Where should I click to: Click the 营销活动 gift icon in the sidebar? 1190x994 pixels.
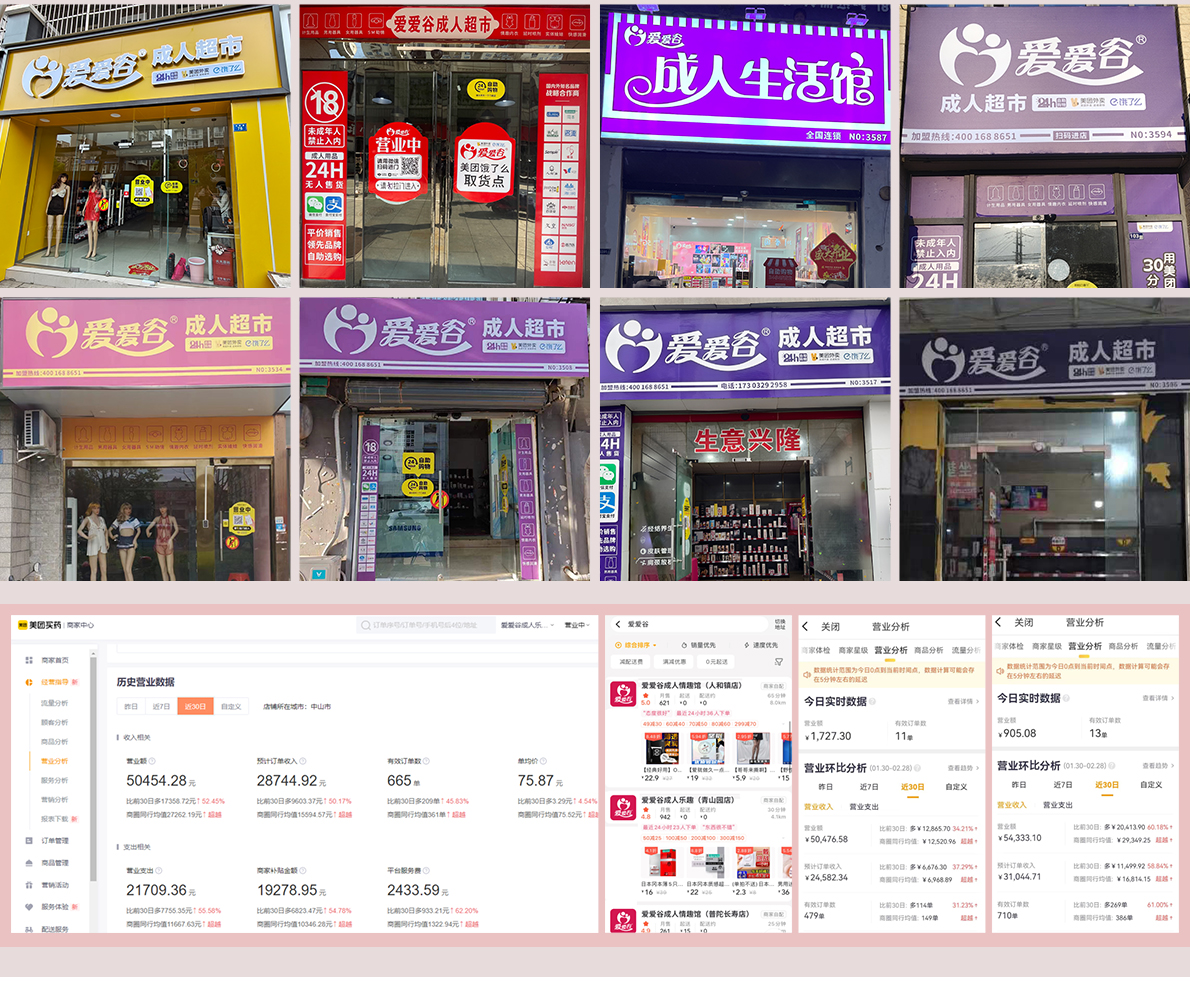(29, 885)
